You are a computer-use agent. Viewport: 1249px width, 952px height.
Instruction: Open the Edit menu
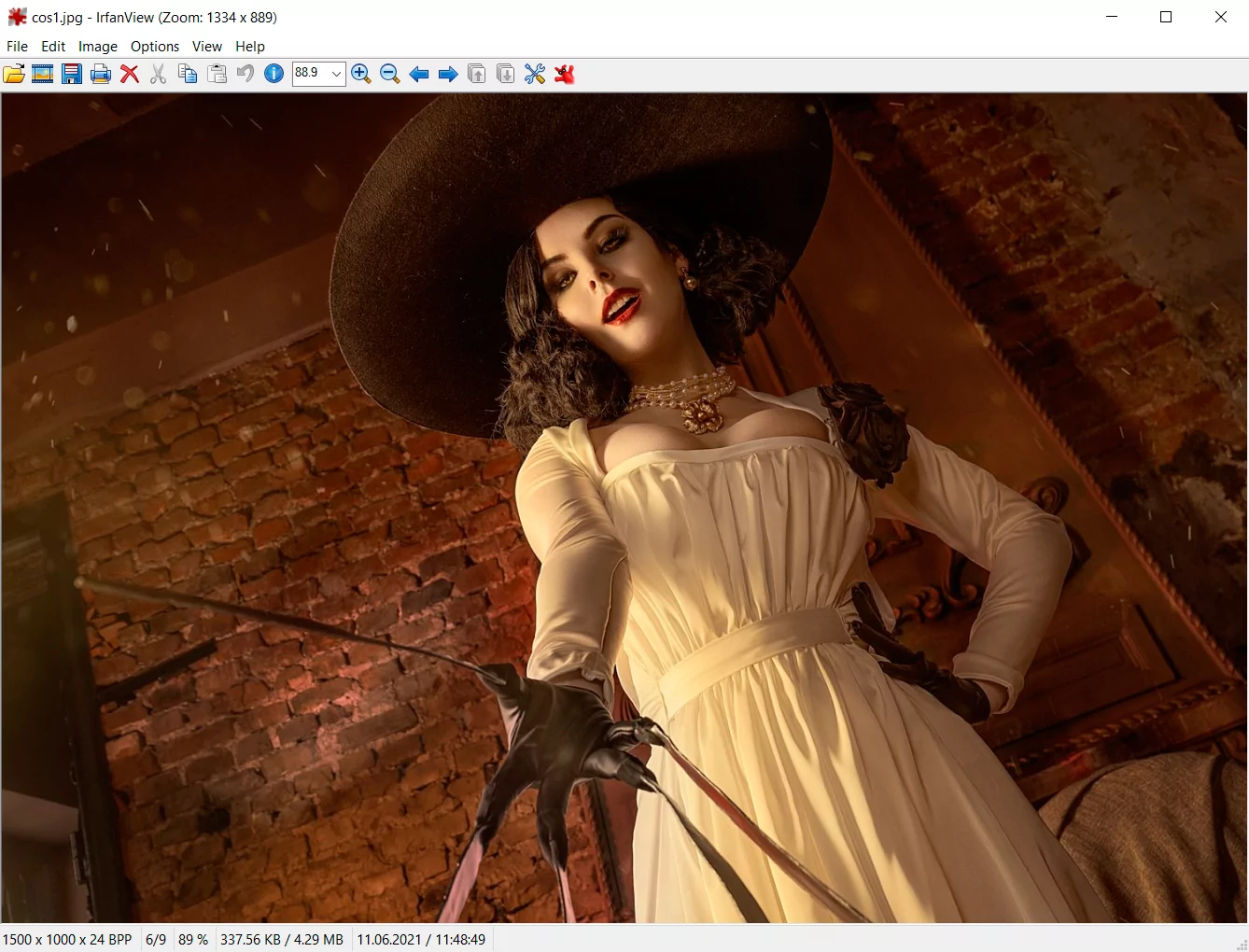pos(53,47)
